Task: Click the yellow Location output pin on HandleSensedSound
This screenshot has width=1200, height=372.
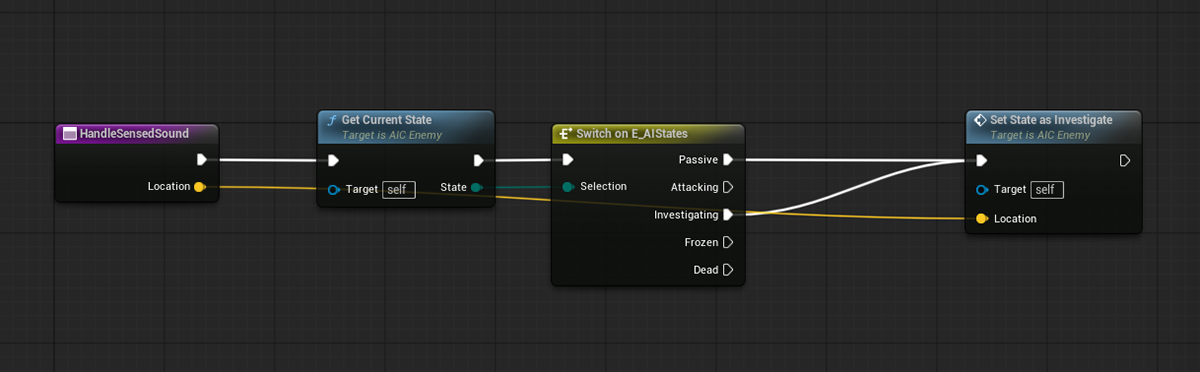Action: [x=200, y=186]
